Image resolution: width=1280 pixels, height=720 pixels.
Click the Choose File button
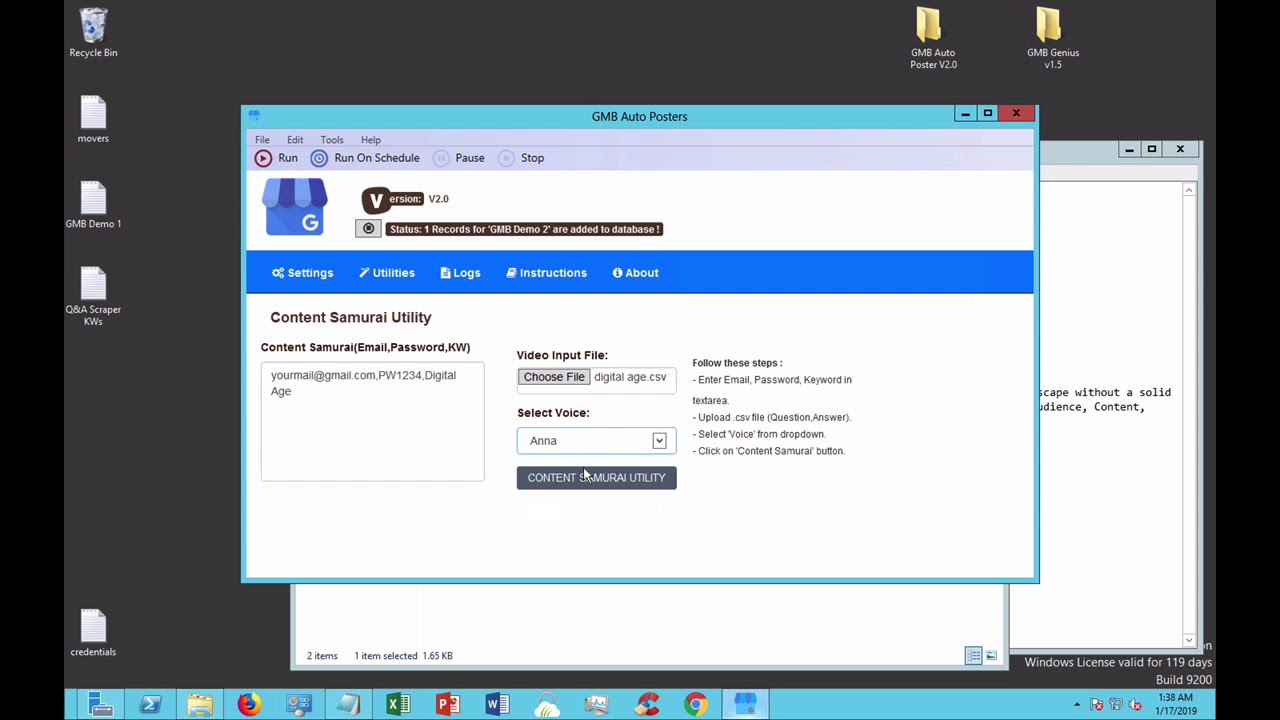554,377
